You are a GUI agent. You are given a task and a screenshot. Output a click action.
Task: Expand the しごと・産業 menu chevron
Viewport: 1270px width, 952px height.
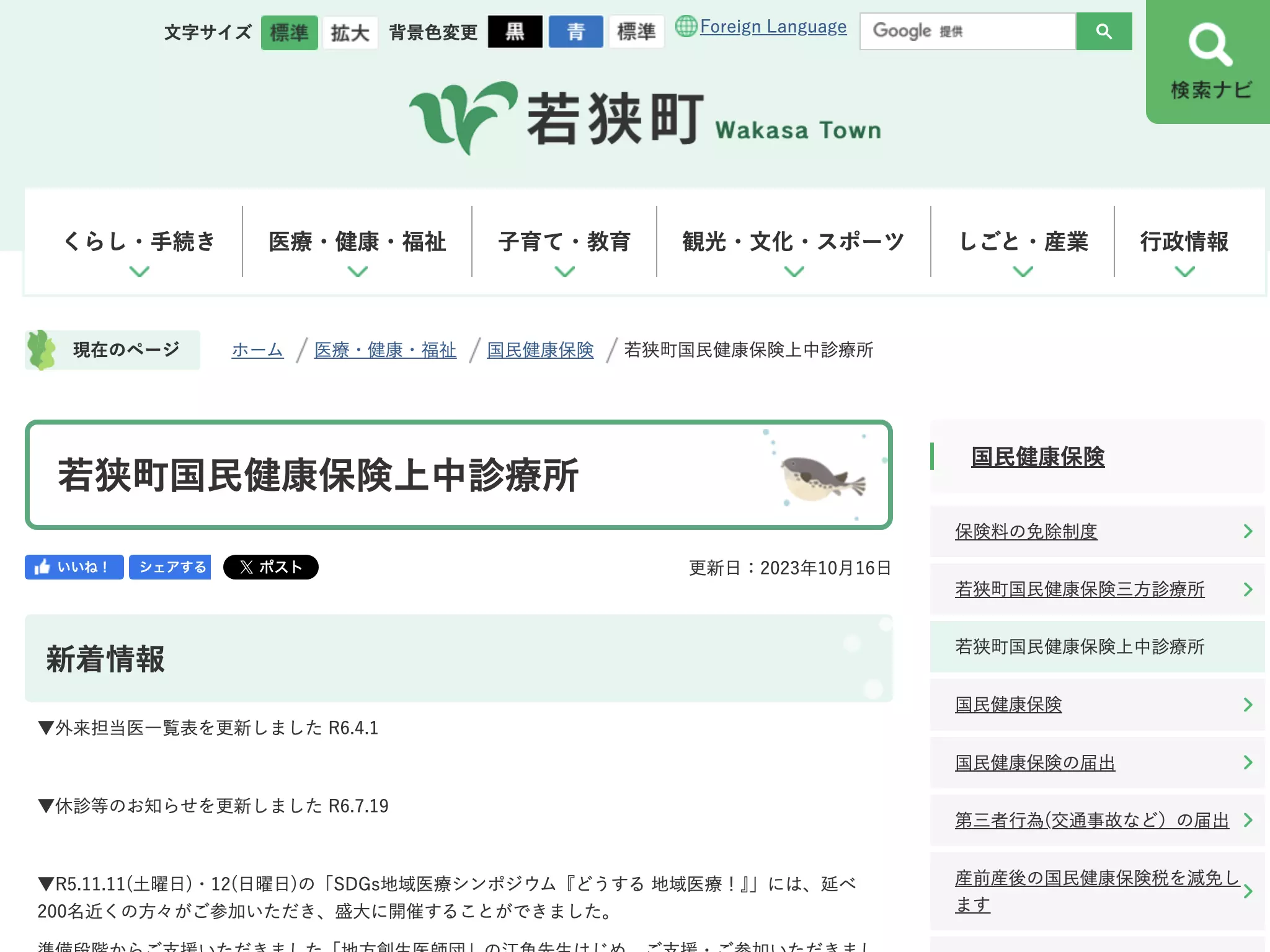(x=1023, y=271)
